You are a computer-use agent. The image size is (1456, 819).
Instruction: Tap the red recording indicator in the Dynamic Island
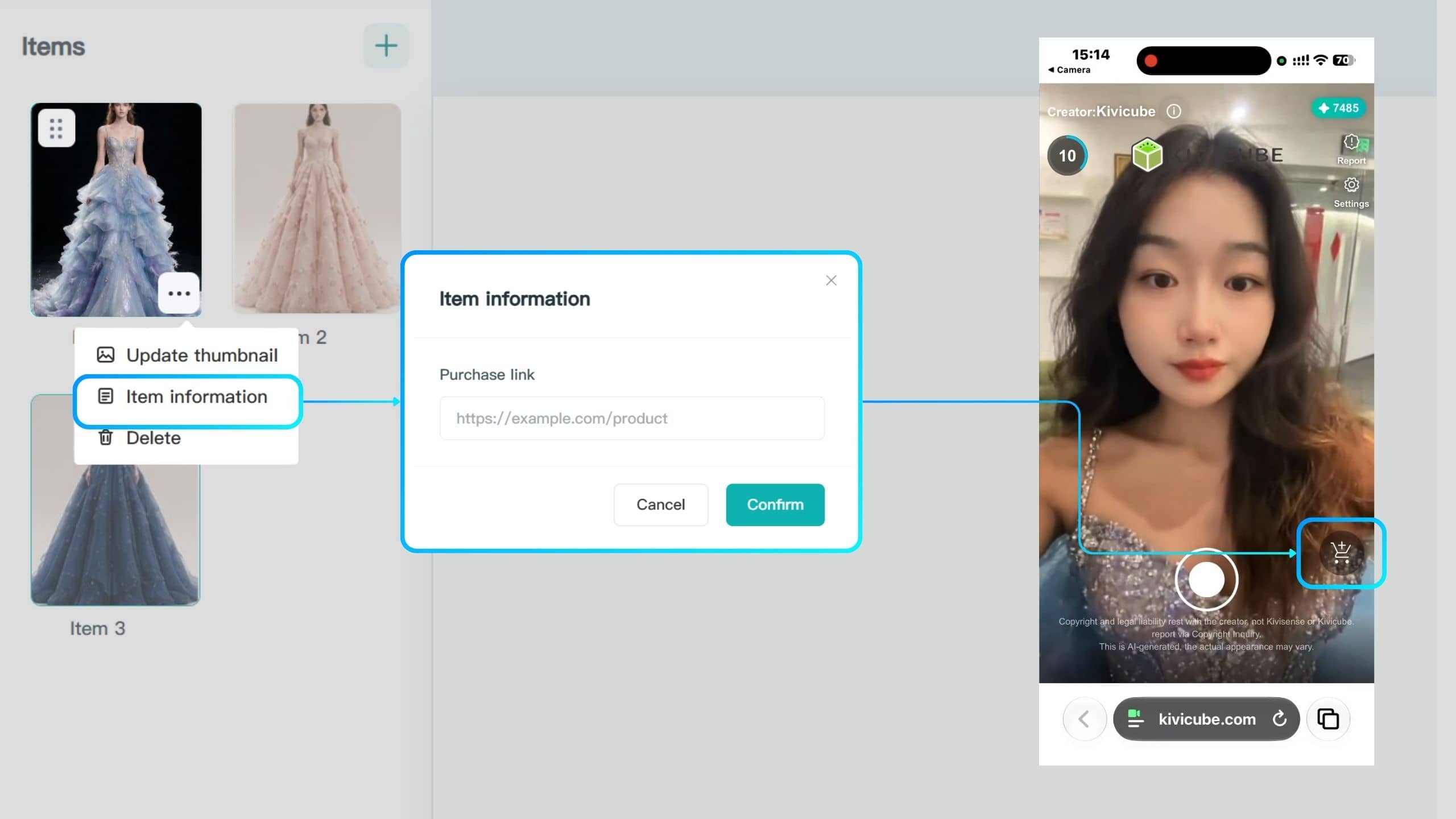(1151, 61)
